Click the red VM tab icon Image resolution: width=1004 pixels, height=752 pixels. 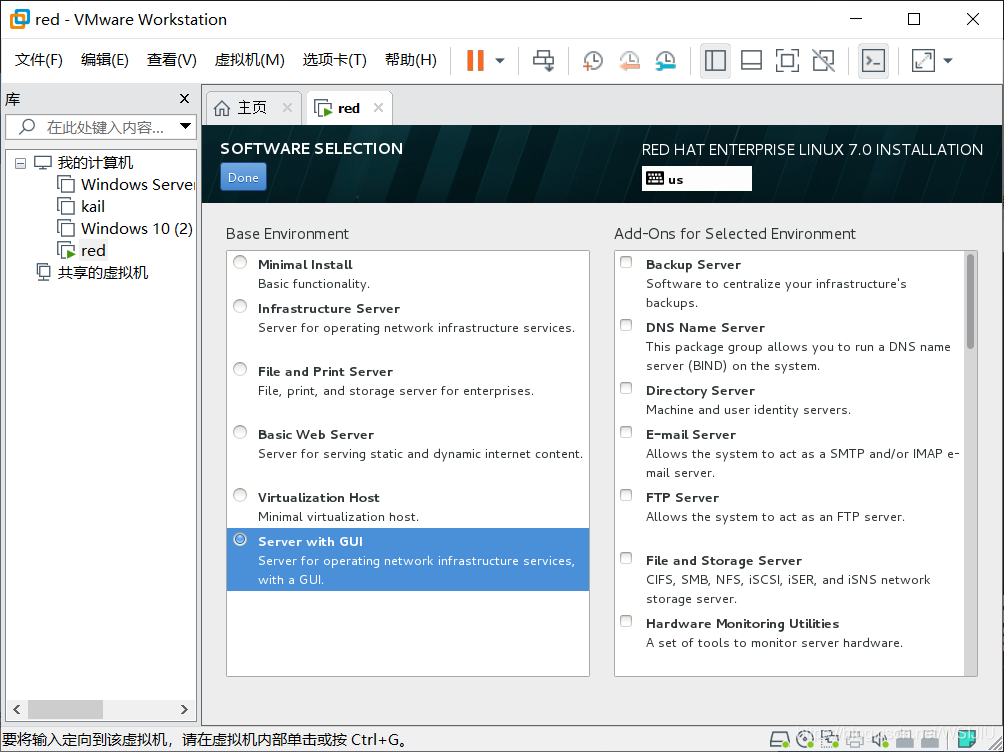(x=323, y=108)
